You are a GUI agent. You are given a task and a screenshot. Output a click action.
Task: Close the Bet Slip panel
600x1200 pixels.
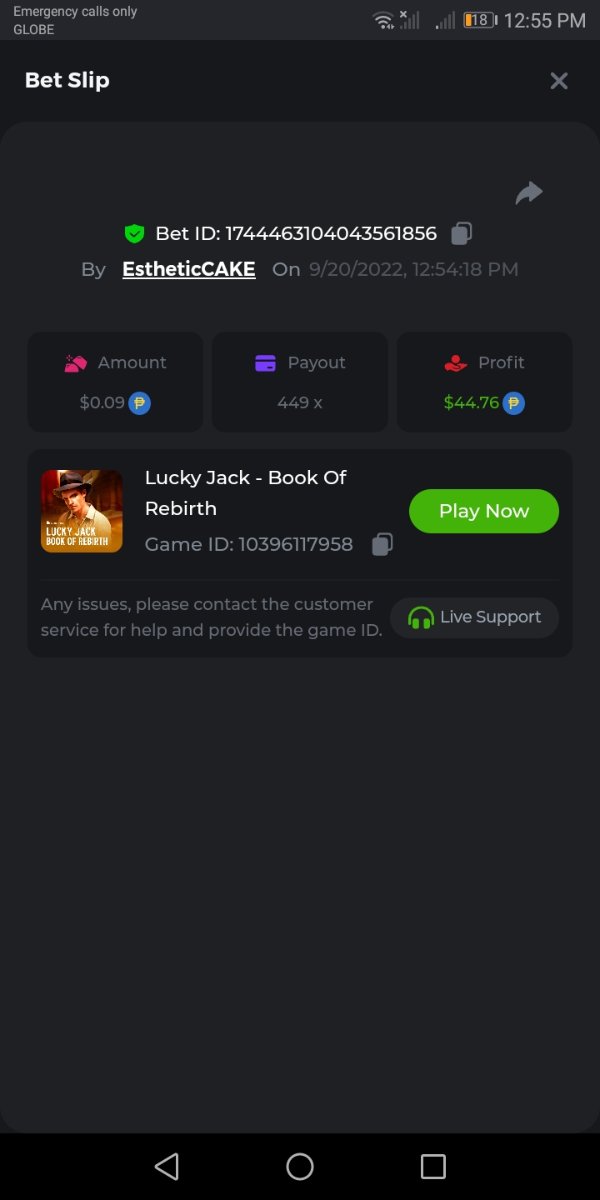pos(559,81)
